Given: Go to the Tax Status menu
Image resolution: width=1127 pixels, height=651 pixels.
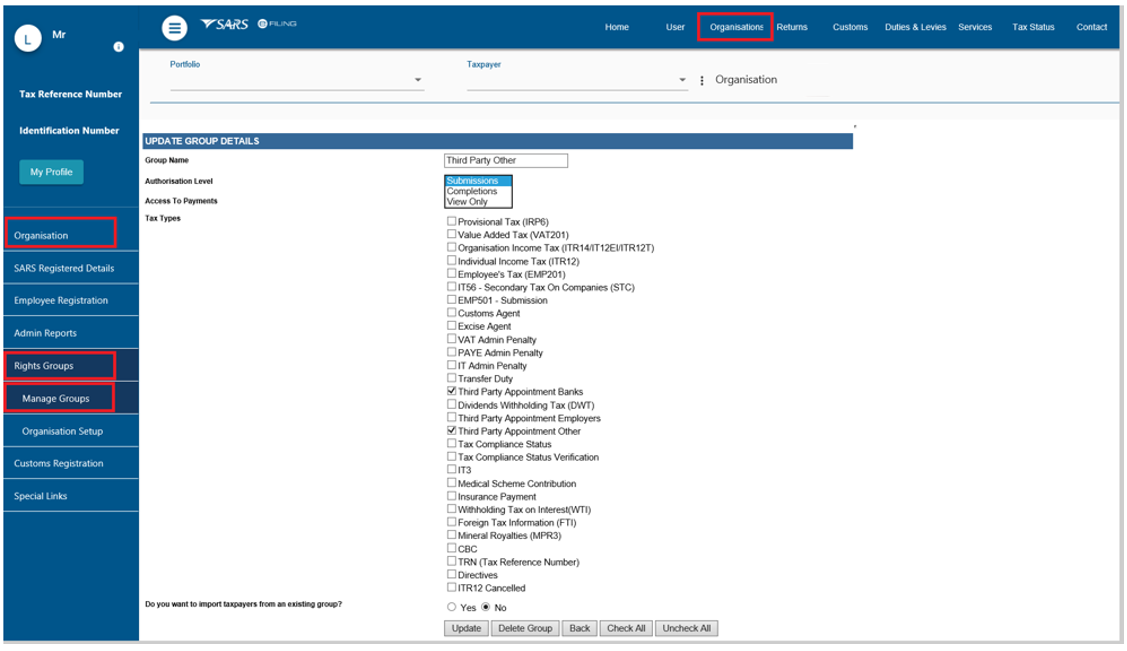Looking at the screenshot, I should click(x=1033, y=27).
